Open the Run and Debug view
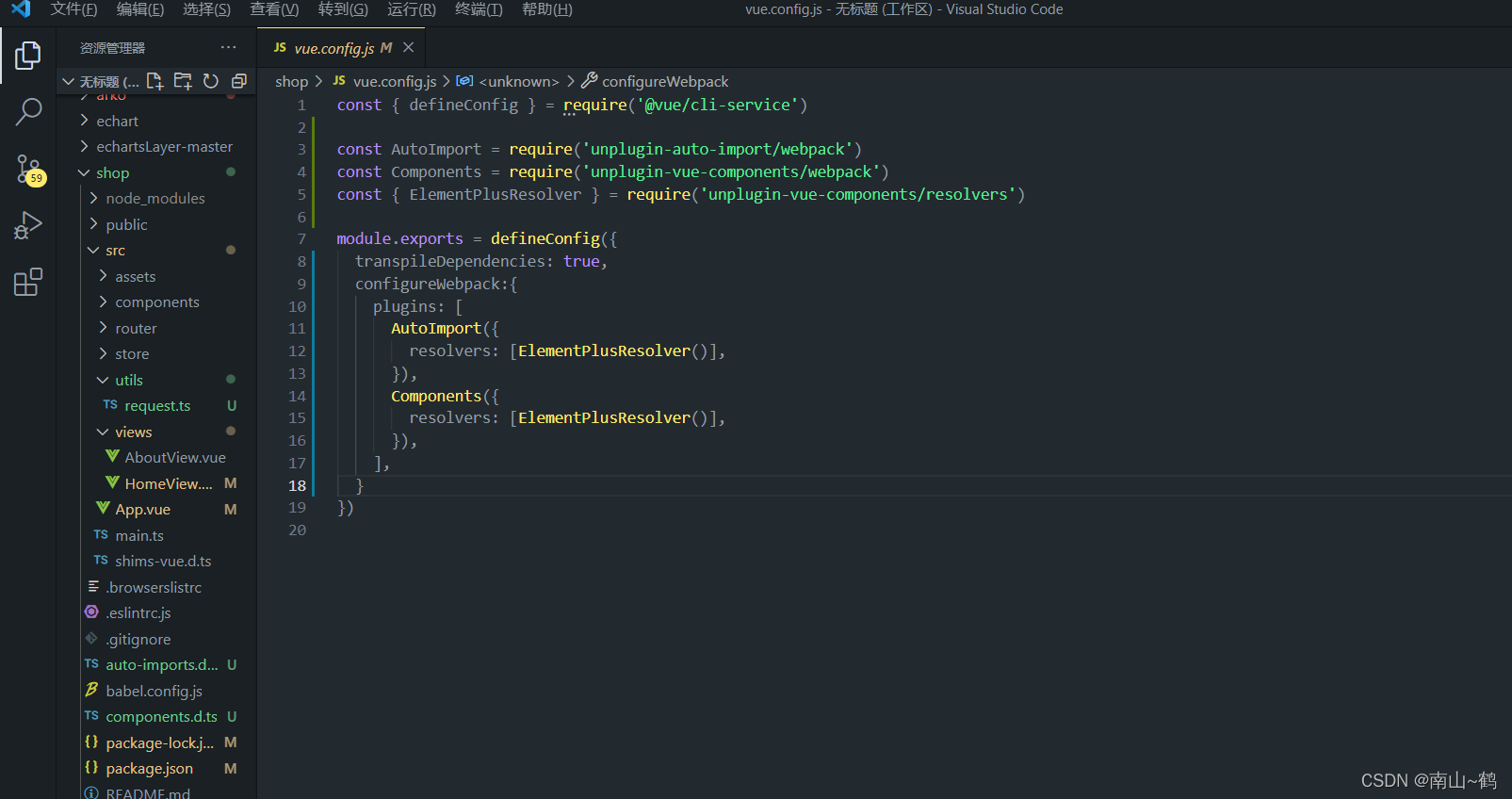Screen dimensions: 1512x799 [x=28, y=225]
